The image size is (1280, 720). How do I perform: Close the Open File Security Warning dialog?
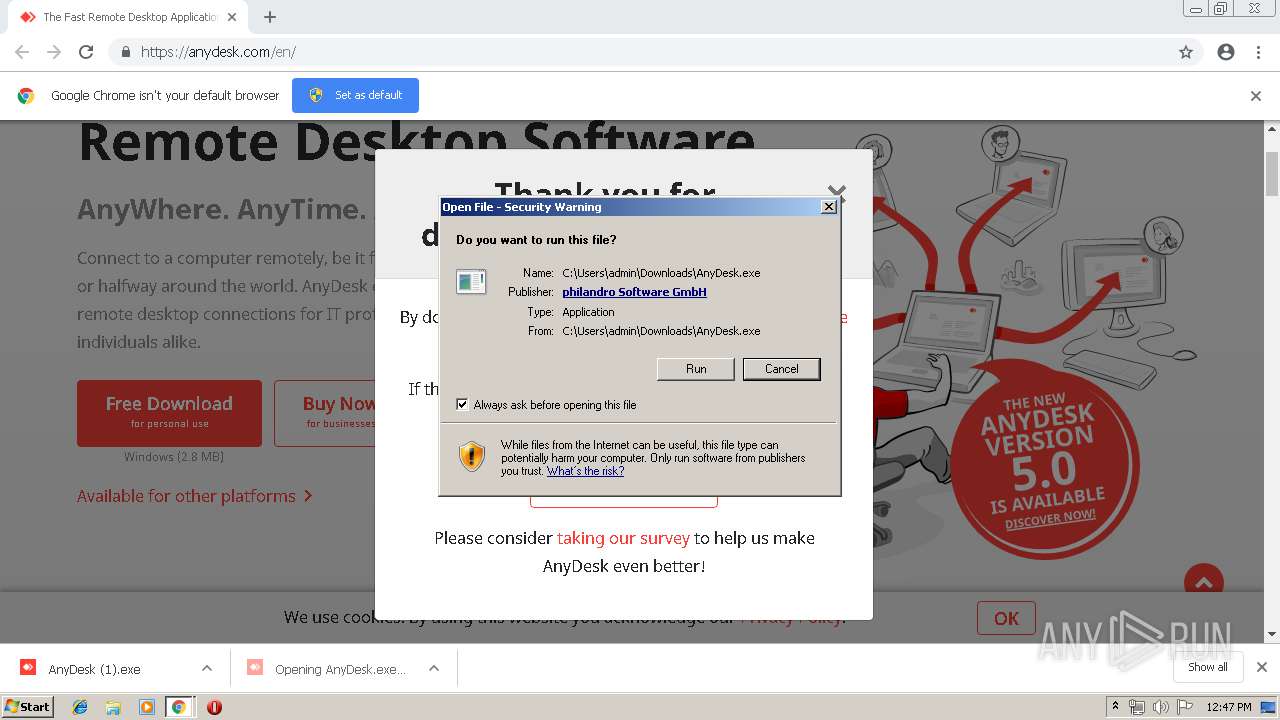click(x=828, y=207)
